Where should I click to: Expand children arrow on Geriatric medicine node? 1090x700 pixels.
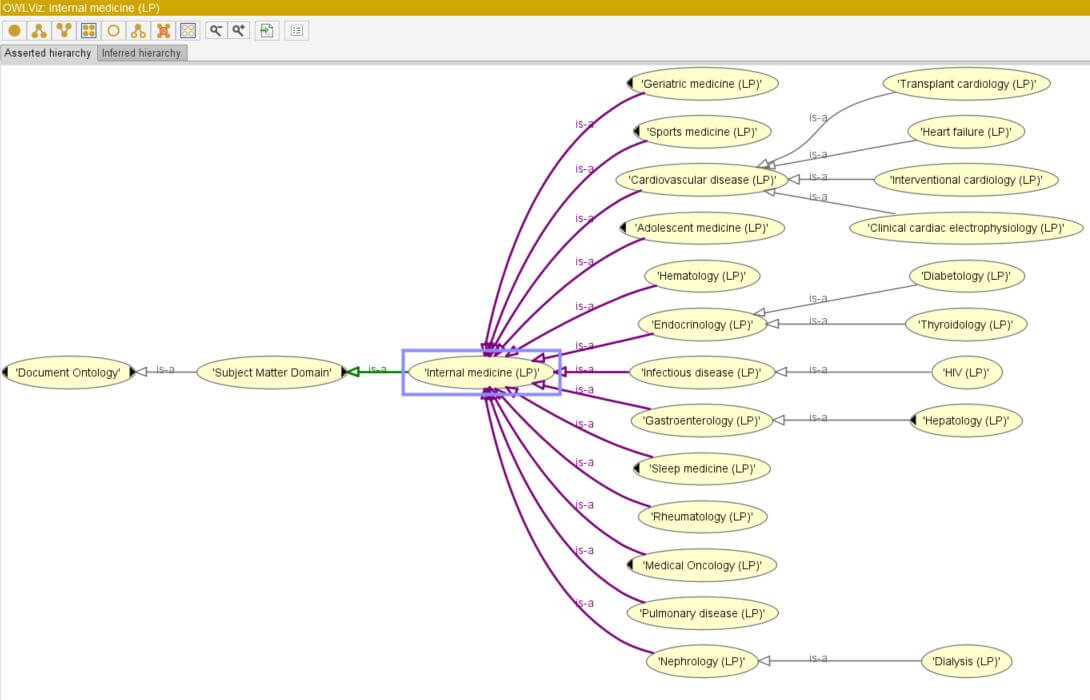click(630, 83)
